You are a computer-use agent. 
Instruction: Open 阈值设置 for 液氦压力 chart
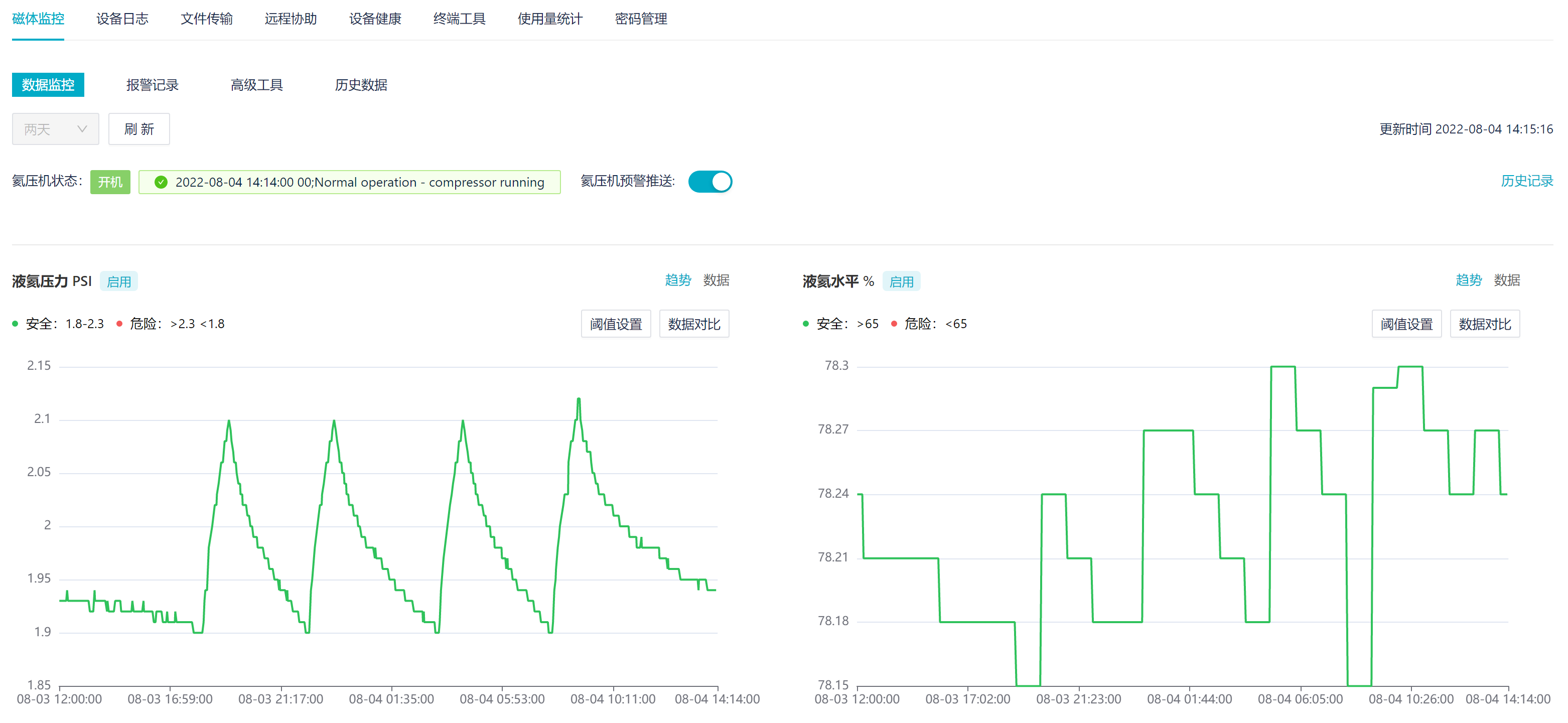tap(615, 324)
